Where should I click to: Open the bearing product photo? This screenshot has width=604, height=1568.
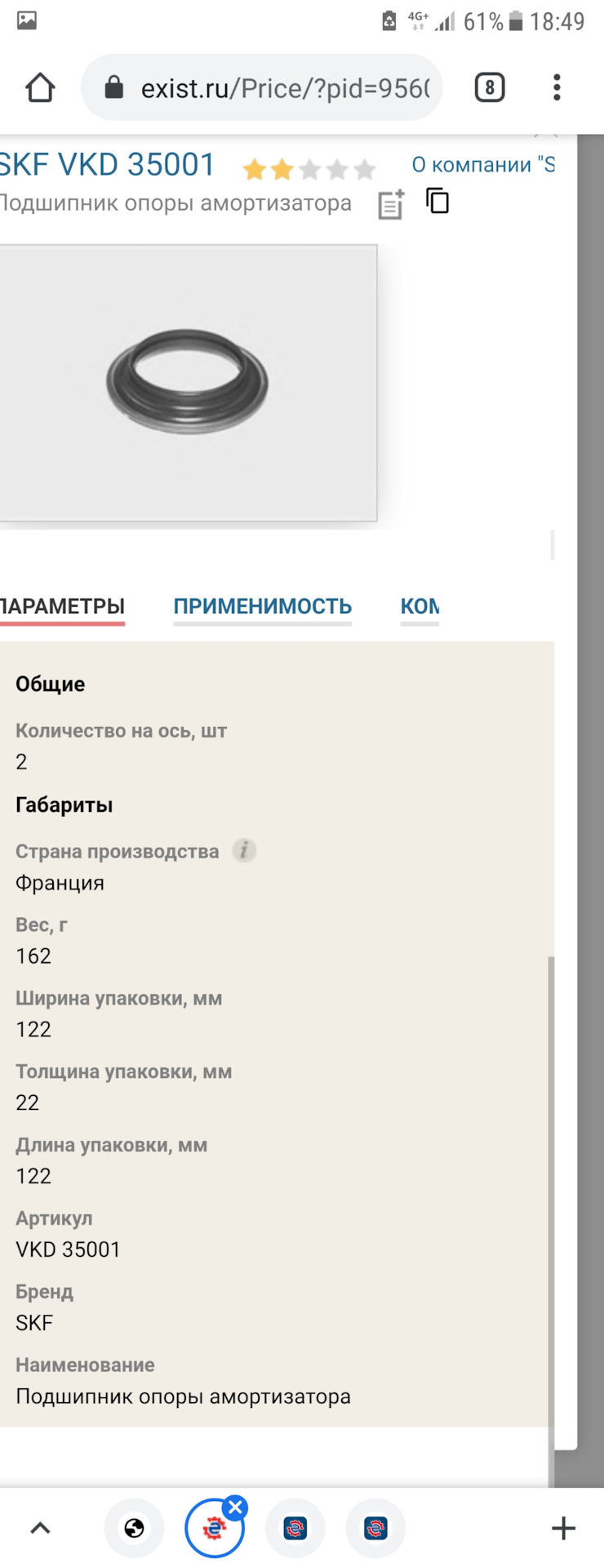[x=188, y=383]
